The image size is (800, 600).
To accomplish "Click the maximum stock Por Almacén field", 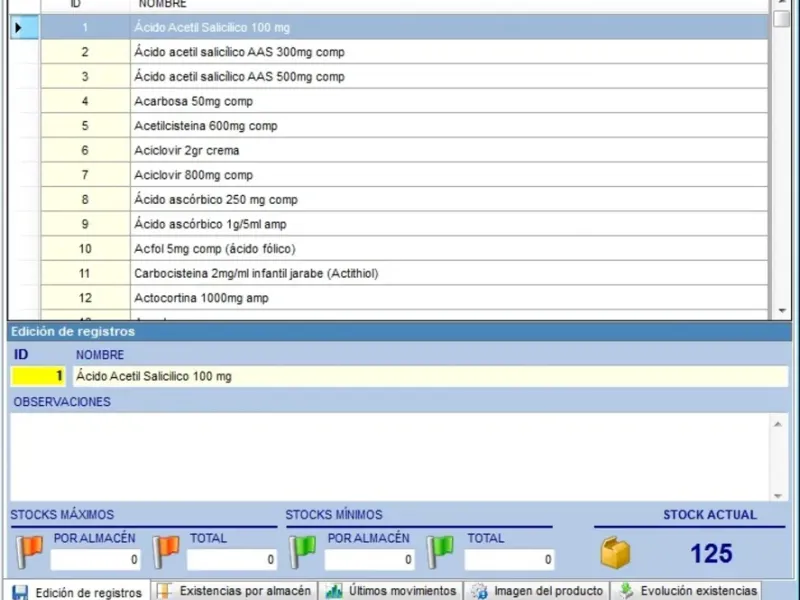I will [x=95, y=560].
